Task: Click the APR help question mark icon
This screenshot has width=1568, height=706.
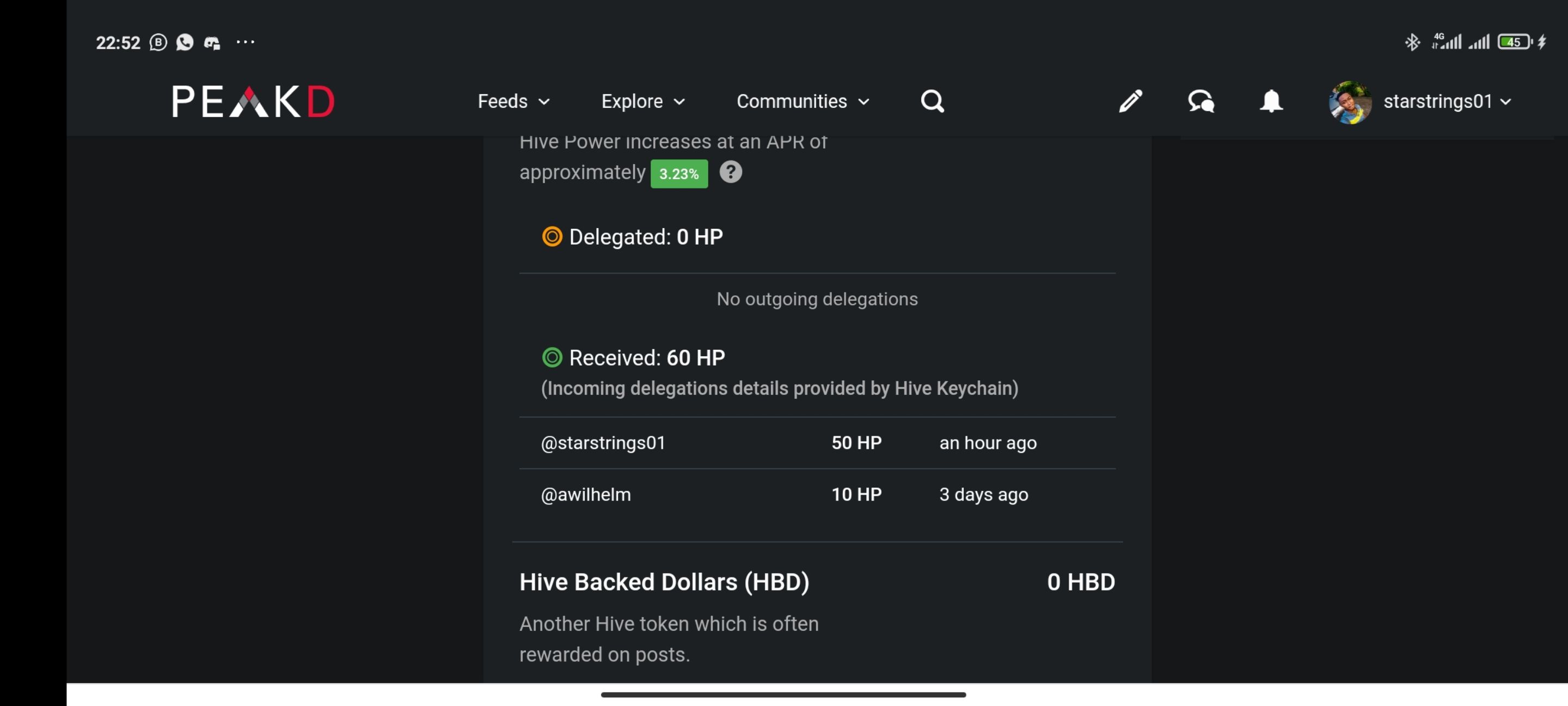Action: pos(731,172)
